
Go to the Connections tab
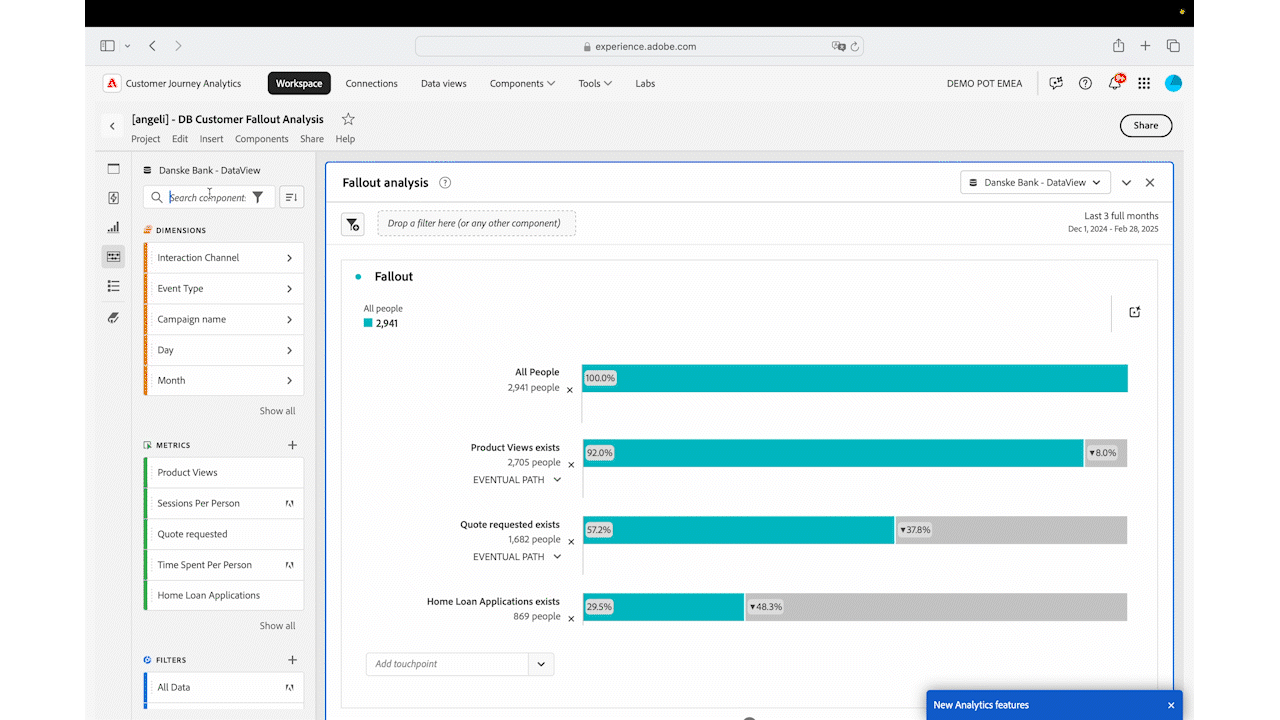click(x=372, y=84)
